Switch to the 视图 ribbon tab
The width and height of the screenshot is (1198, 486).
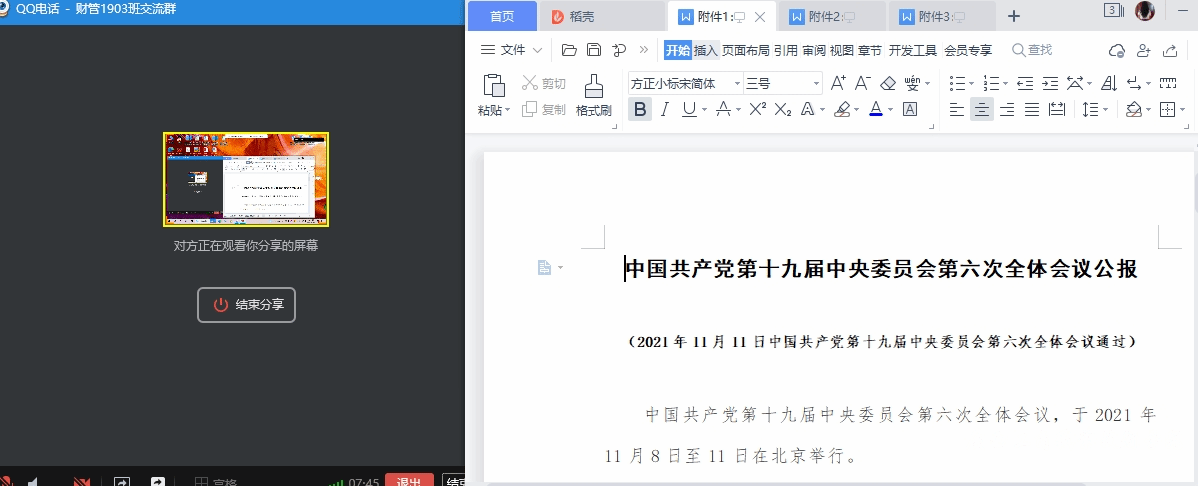tap(841, 50)
